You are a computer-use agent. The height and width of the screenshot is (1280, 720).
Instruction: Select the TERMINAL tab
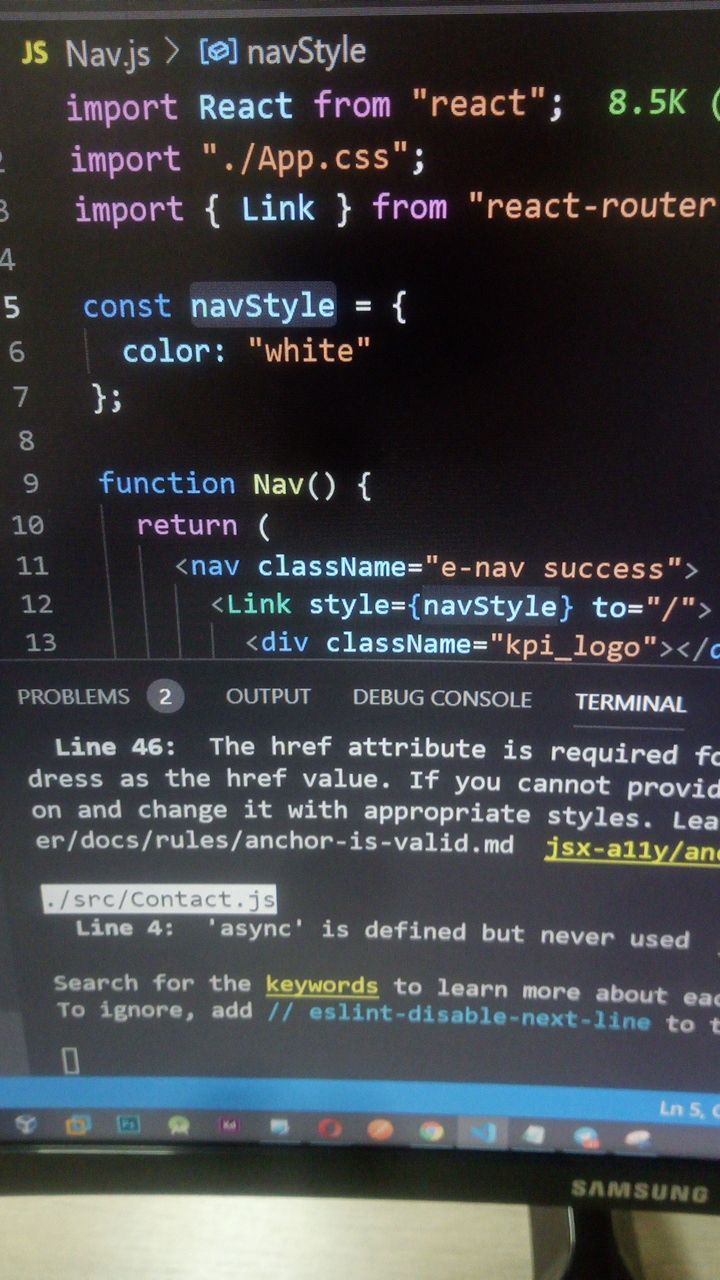[x=631, y=703]
